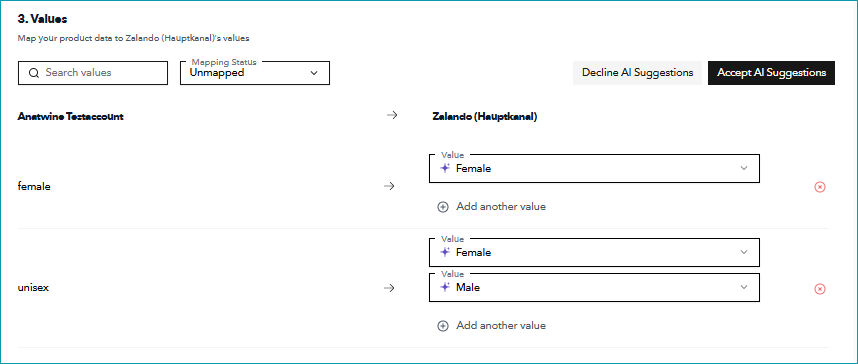Click chevron in Male value field
The height and width of the screenshot is (364, 858).
744,287
